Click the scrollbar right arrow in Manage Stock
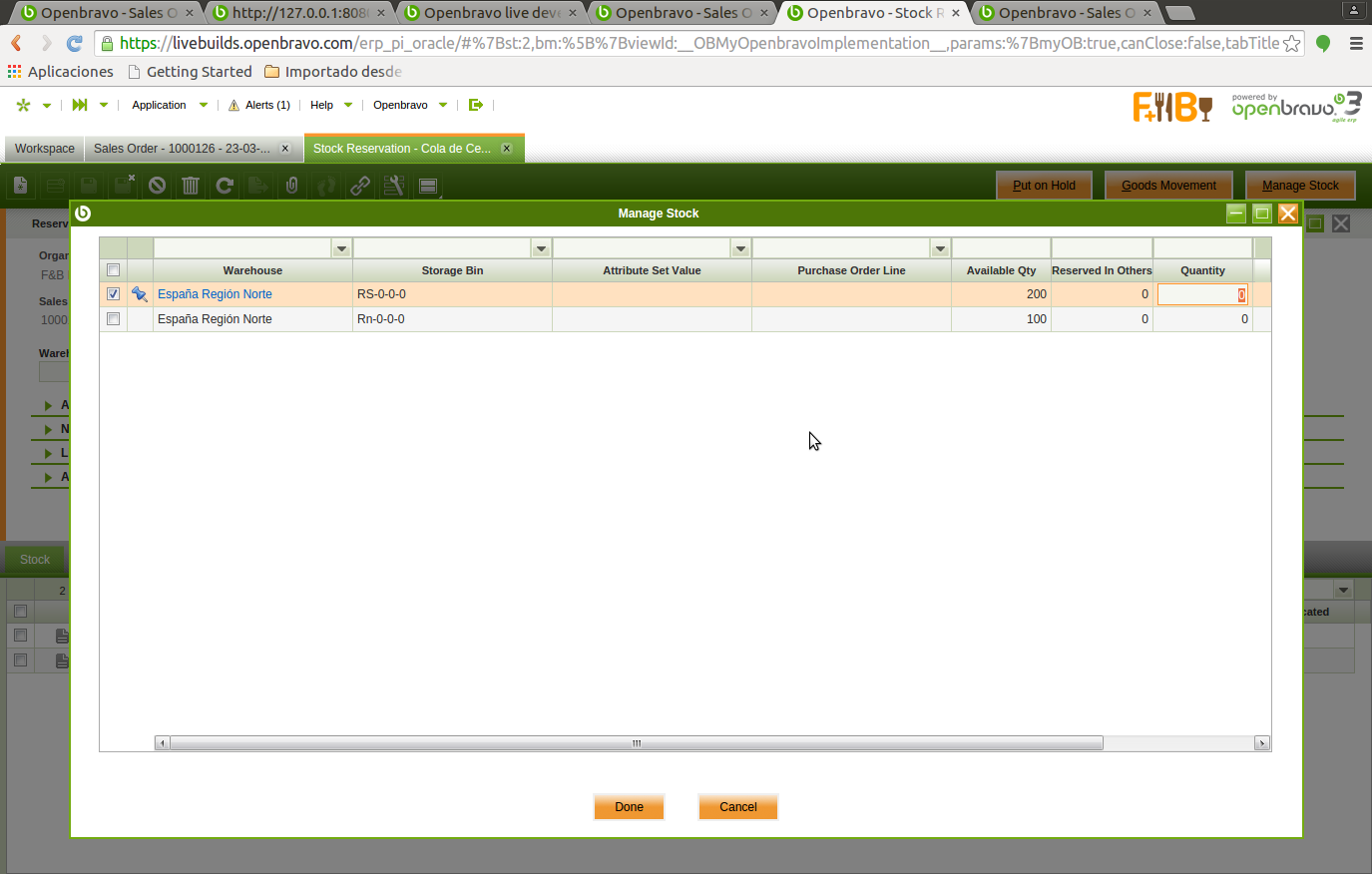Viewport: 1372px width, 874px height. (1262, 743)
